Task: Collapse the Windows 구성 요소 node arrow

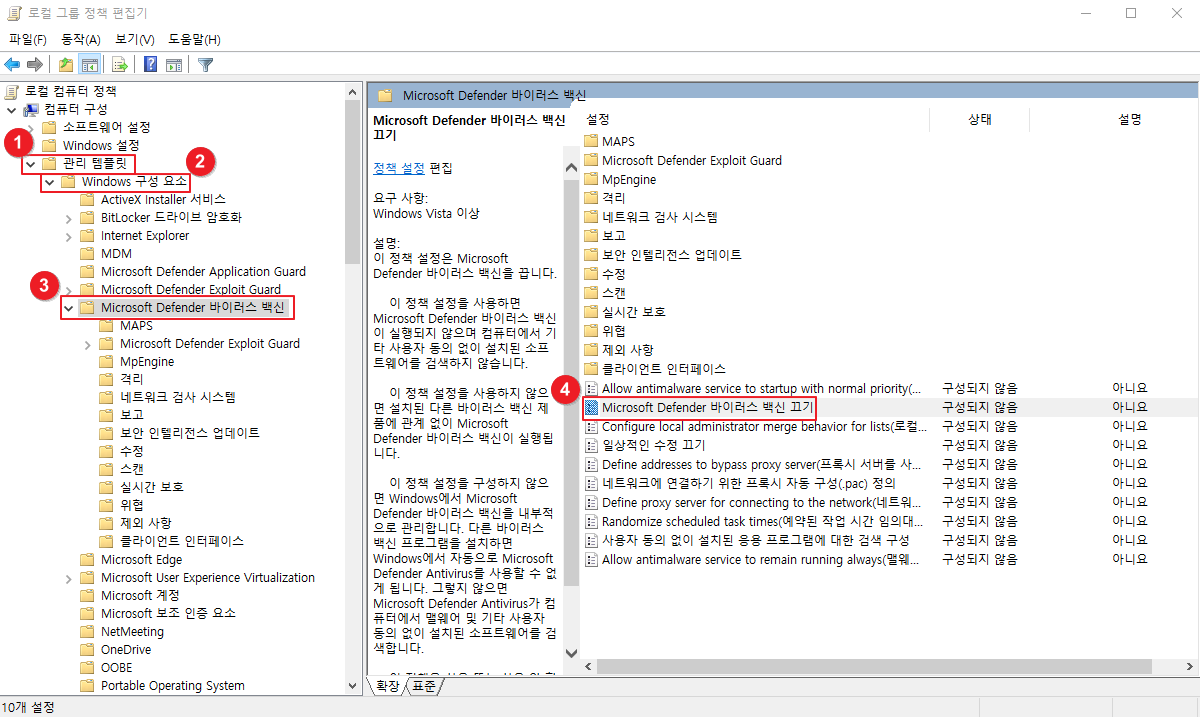Action: pos(49,182)
